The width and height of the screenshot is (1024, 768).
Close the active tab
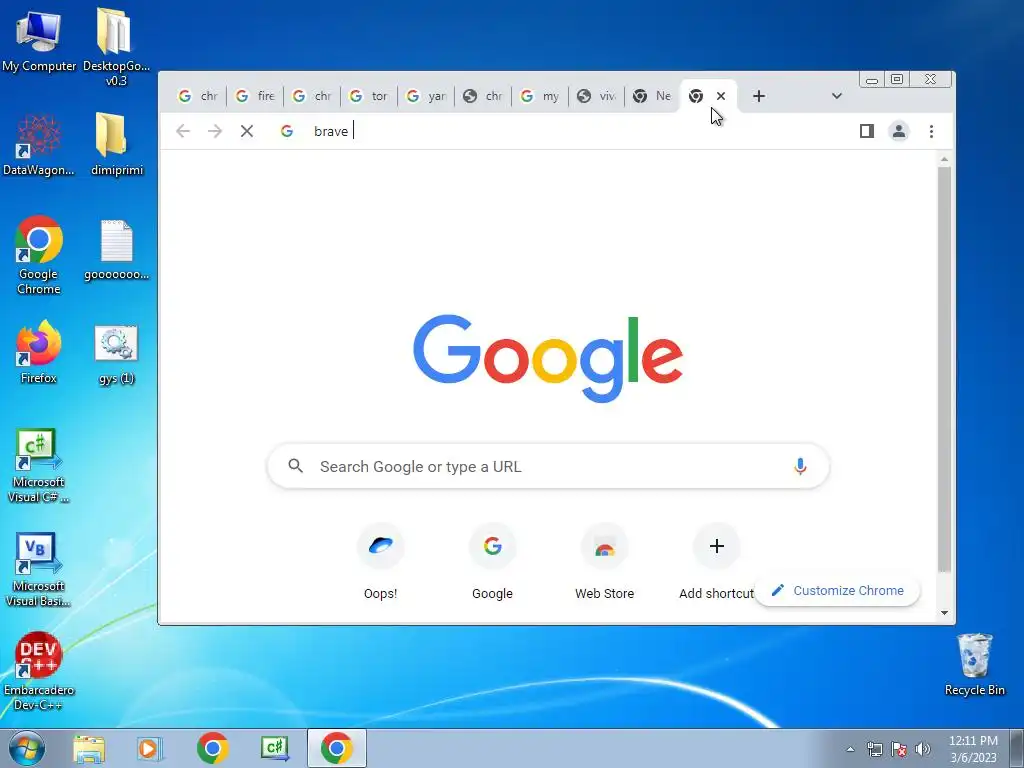721,96
